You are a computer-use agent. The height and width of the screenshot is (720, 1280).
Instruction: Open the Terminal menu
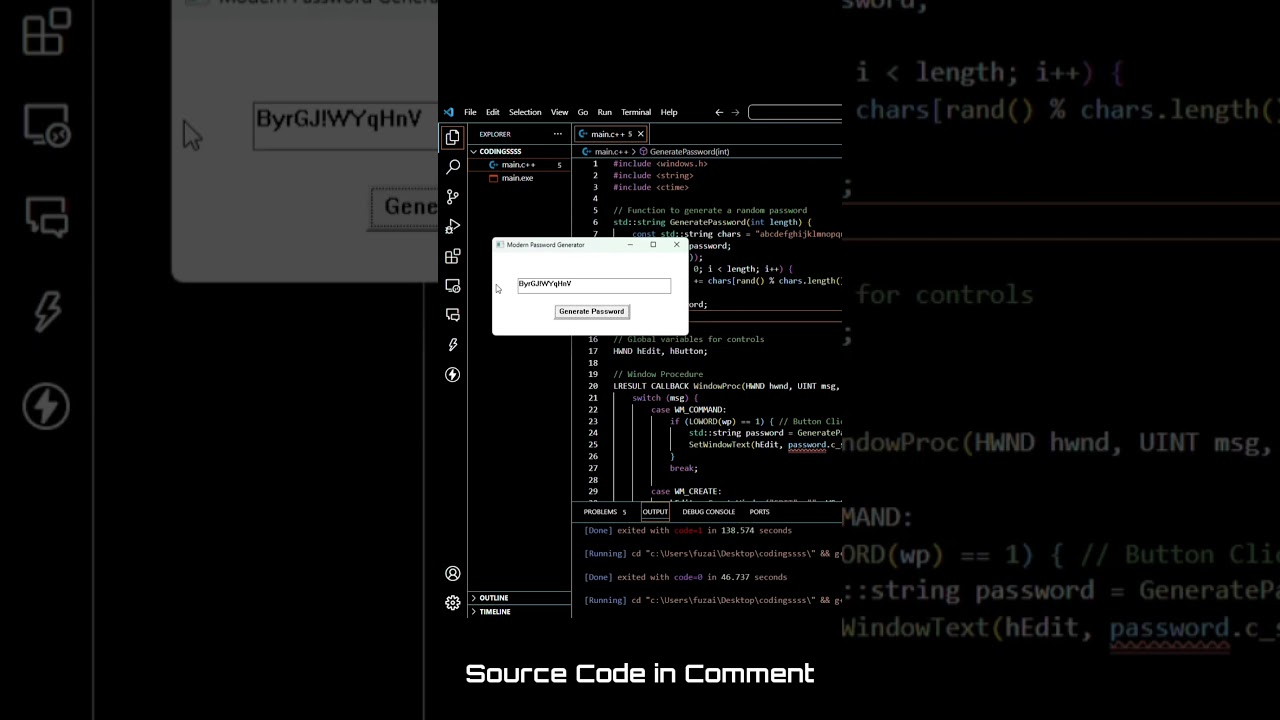(636, 112)
